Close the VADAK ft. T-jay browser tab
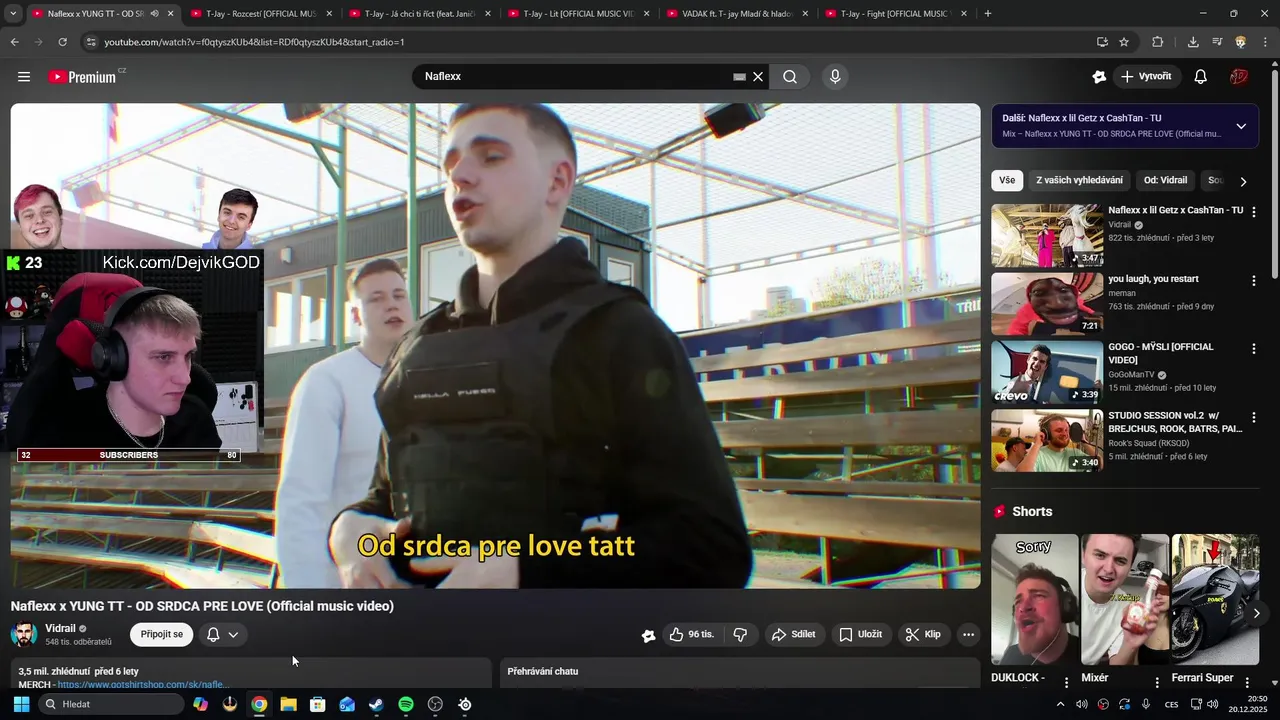This screenshot has width=1280, height=720. [805, 14]
